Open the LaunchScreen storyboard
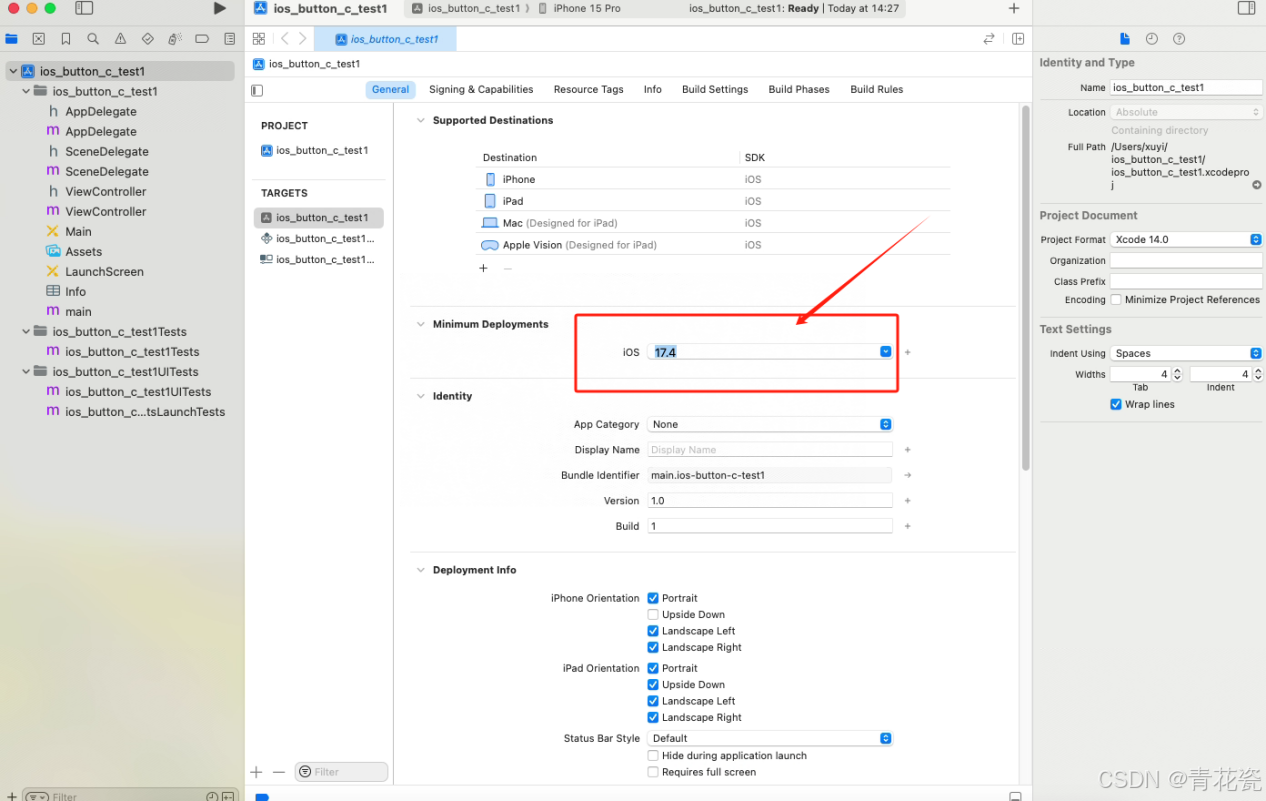Viewport: 1266px width, 801px height. pos(104,271)
